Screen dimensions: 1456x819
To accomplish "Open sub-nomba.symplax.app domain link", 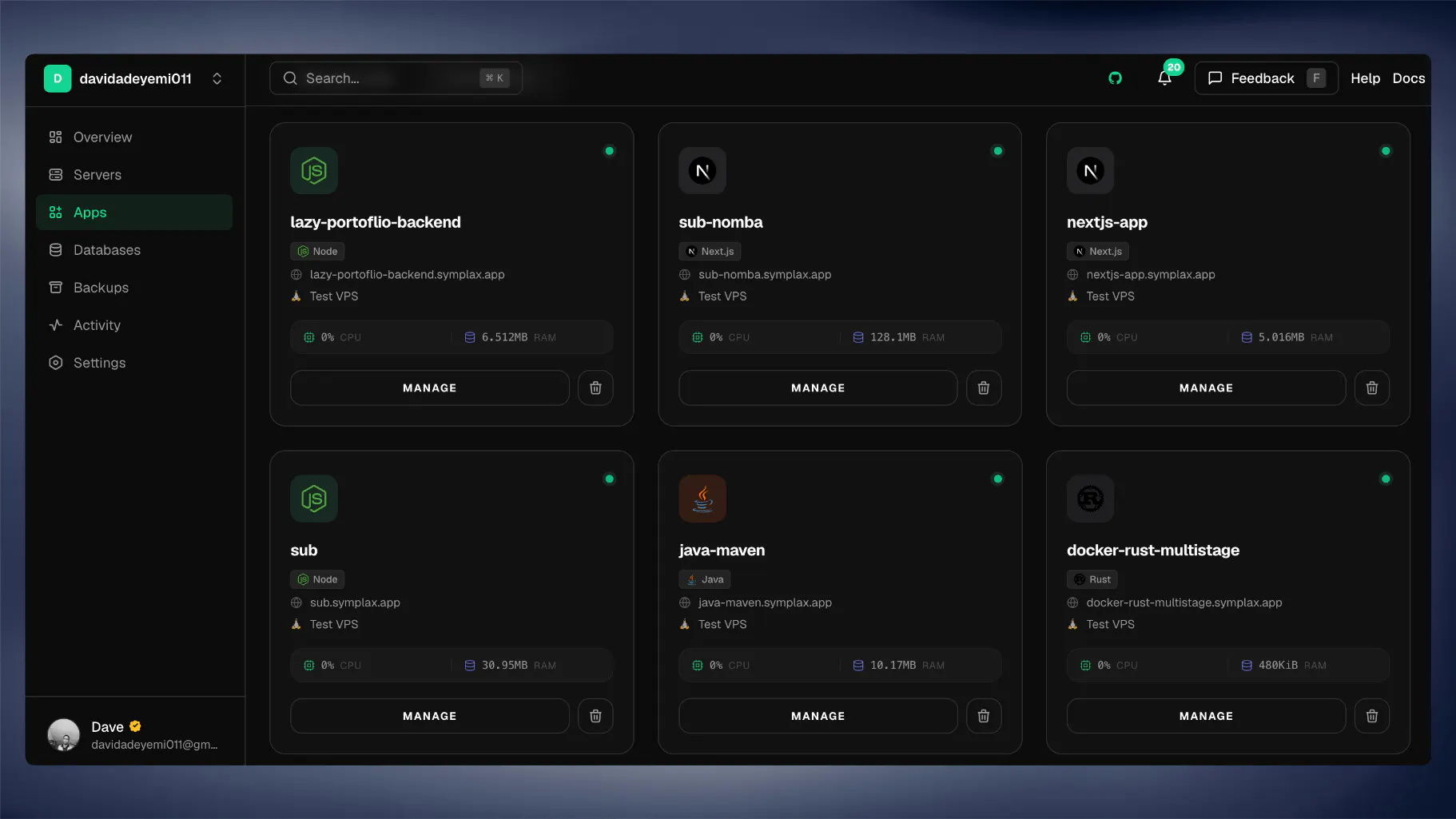I will 765,274.
